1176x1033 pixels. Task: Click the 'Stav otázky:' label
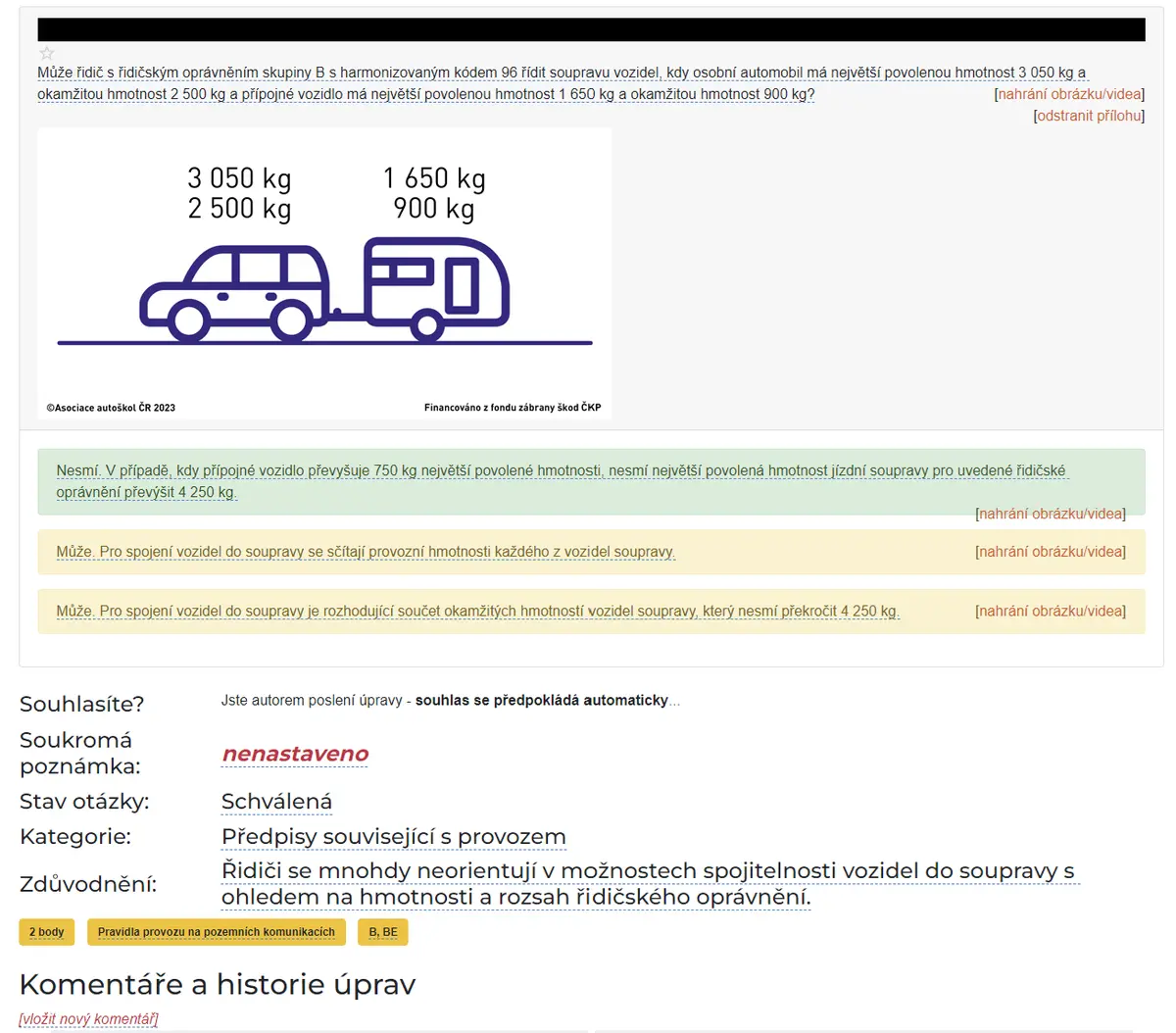84,802
